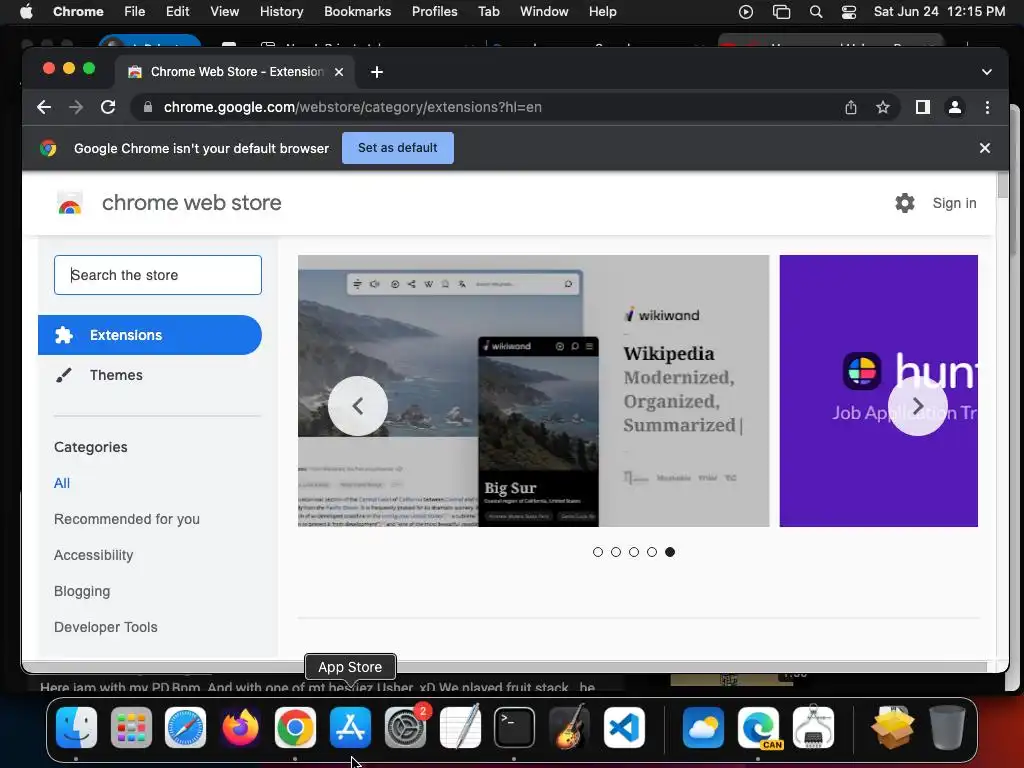
Task: Open the History menu
Action: 281,12
